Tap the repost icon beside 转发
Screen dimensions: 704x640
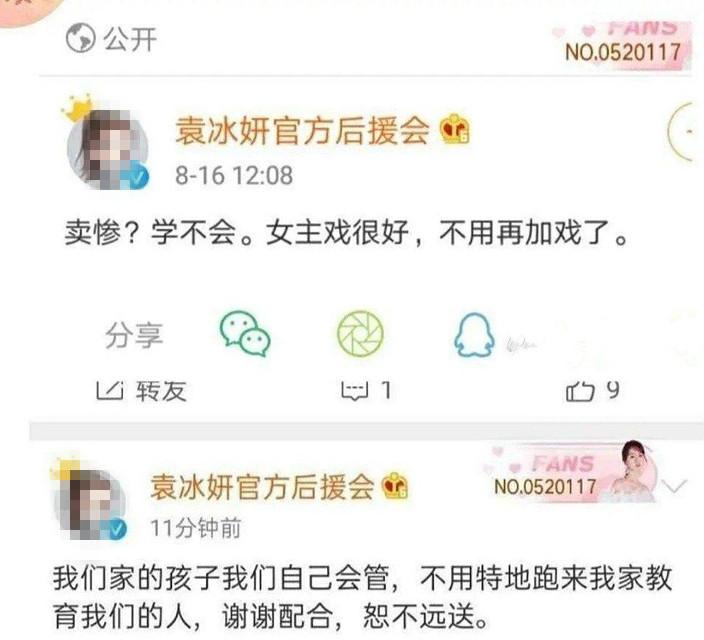110,390
